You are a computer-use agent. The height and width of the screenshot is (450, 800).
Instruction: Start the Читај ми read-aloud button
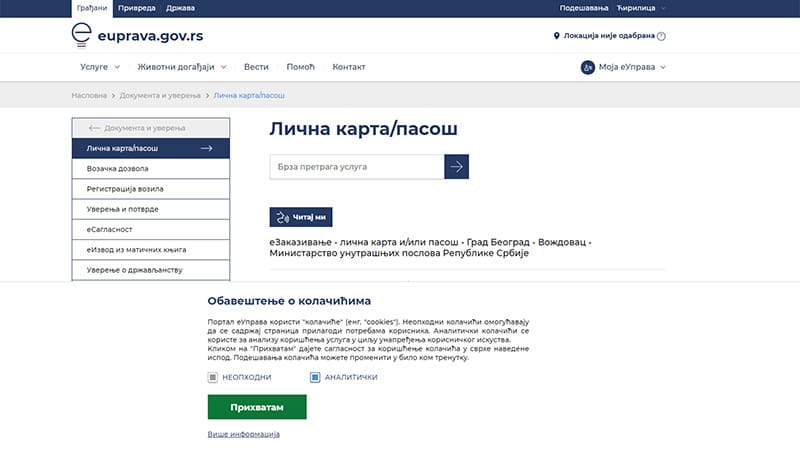point(300,217)
